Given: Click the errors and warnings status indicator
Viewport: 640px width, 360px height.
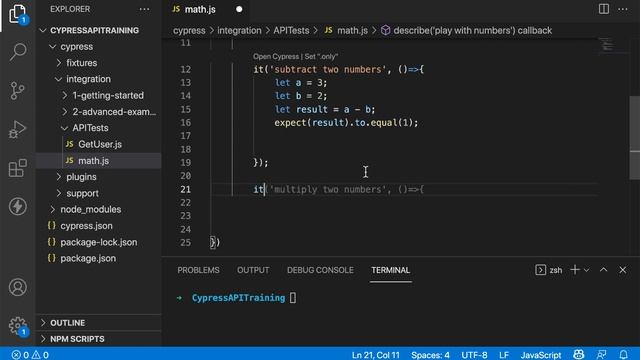Looking at the screenshot, I should tap(30, 355).
